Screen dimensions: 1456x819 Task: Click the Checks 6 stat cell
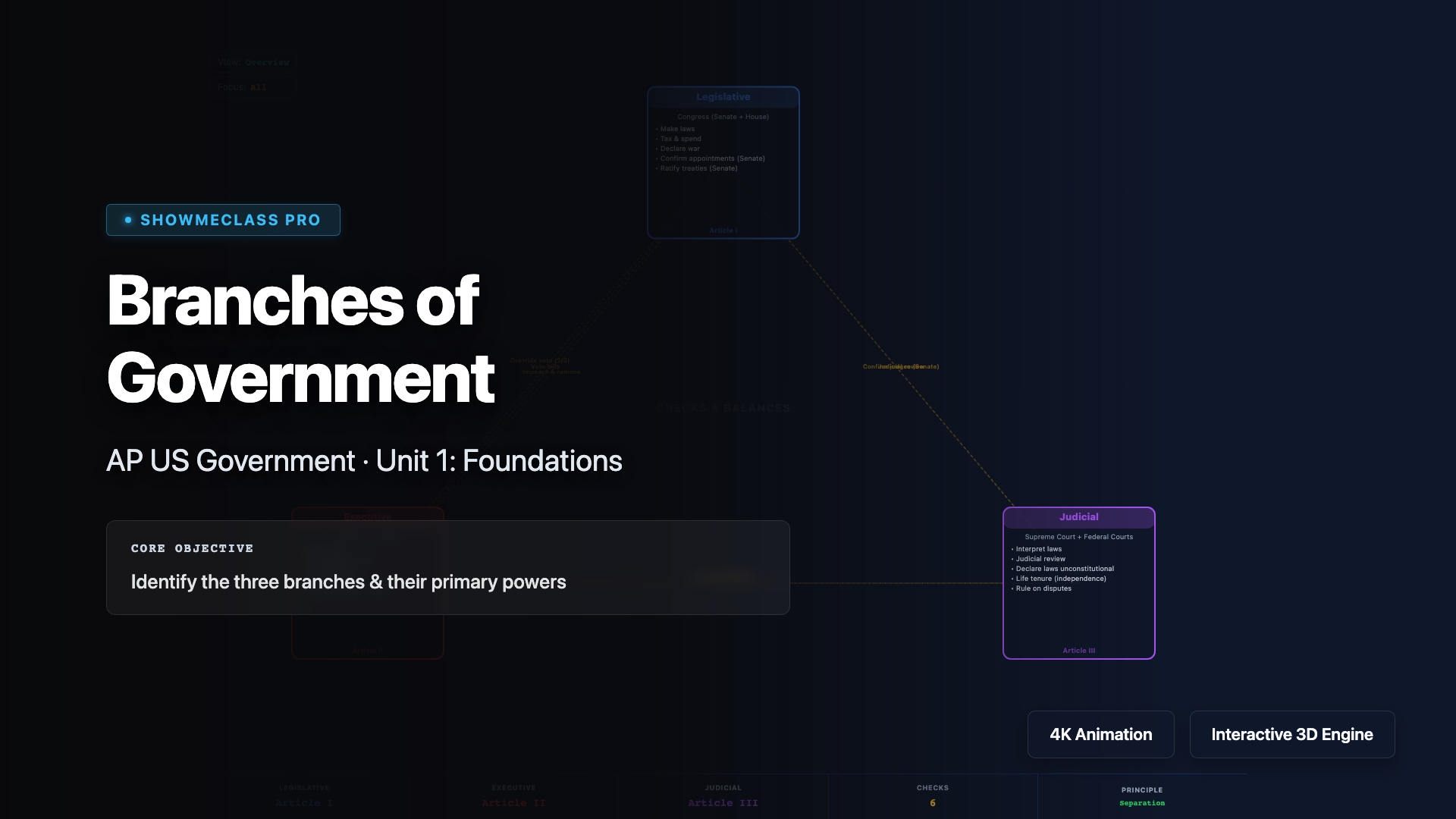click(x=932, y=796)
